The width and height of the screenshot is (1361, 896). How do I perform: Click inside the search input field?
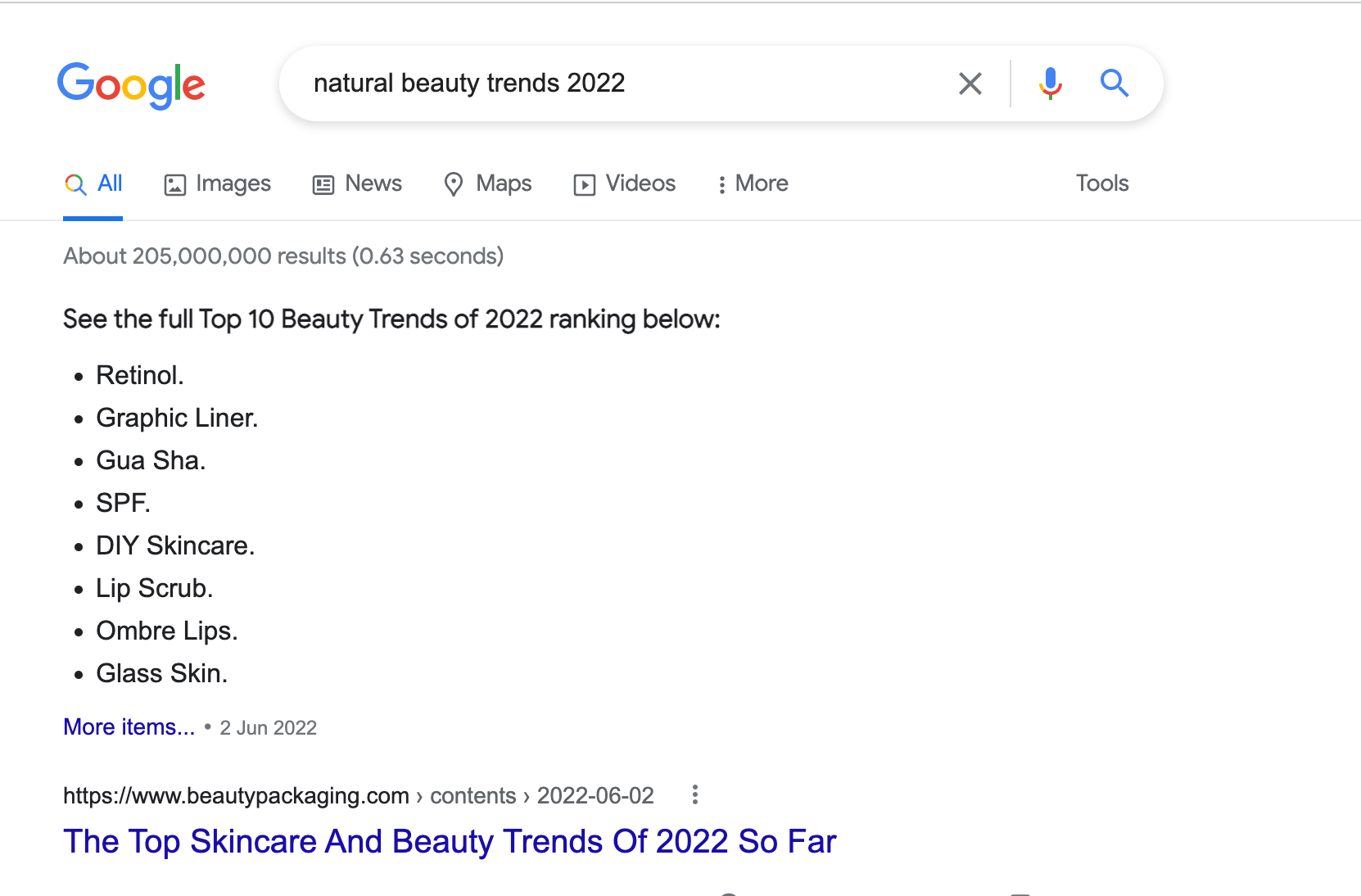tap(573, 83)
